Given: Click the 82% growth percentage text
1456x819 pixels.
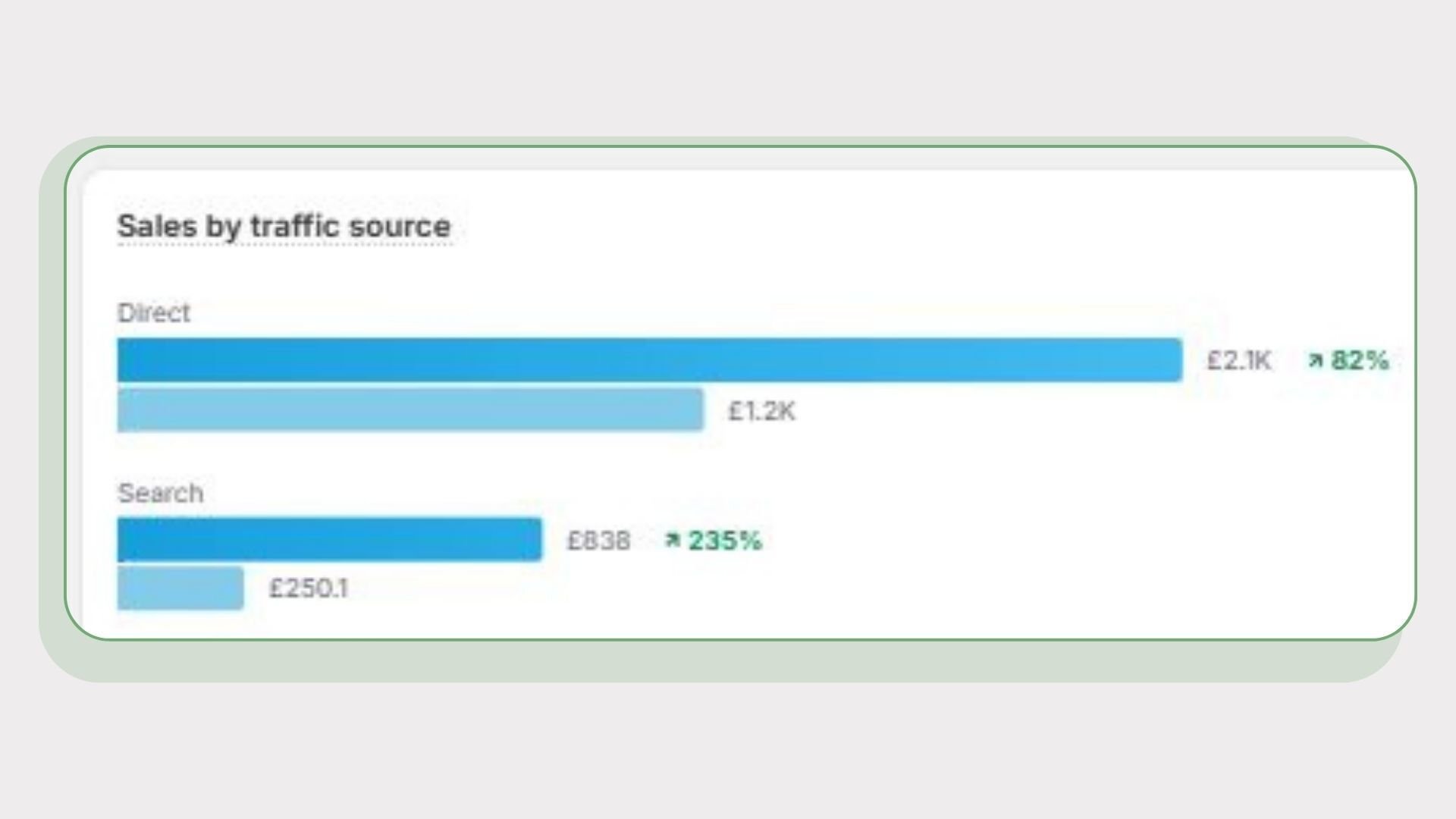Looking at the screenshot, I should point(1360,361).
